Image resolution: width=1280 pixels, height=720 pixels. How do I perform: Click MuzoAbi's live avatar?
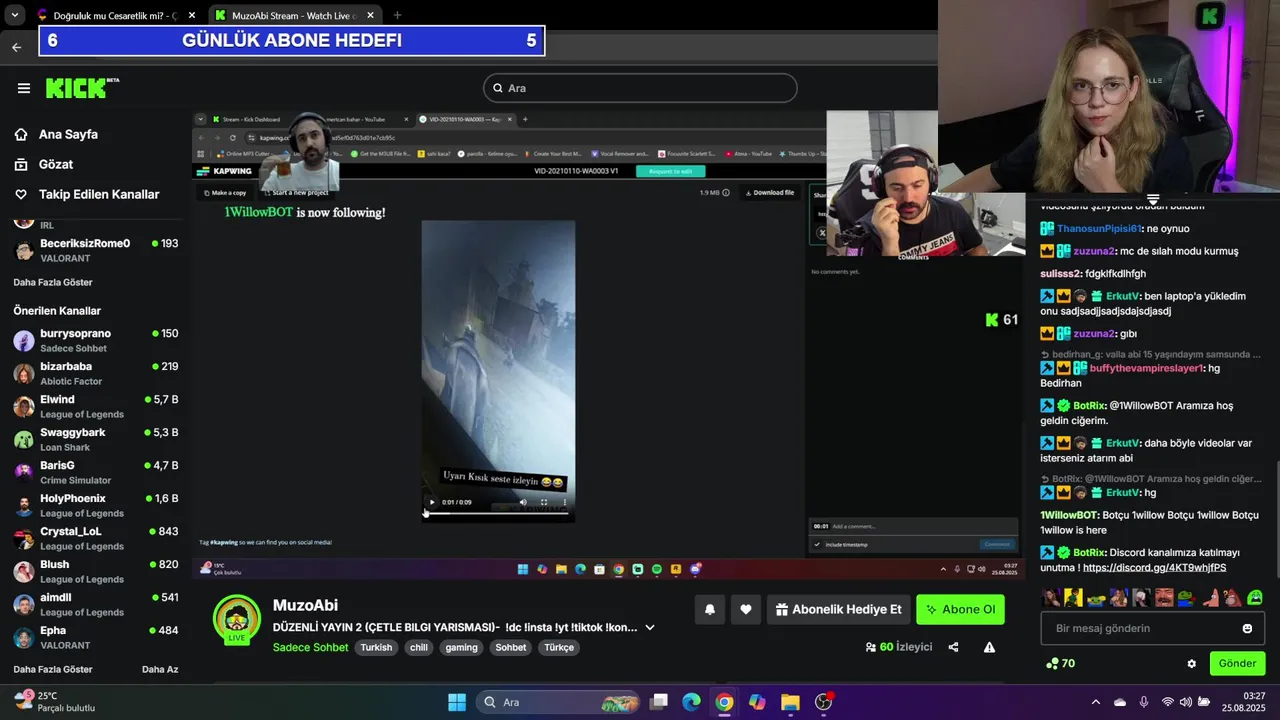[237, 619]
